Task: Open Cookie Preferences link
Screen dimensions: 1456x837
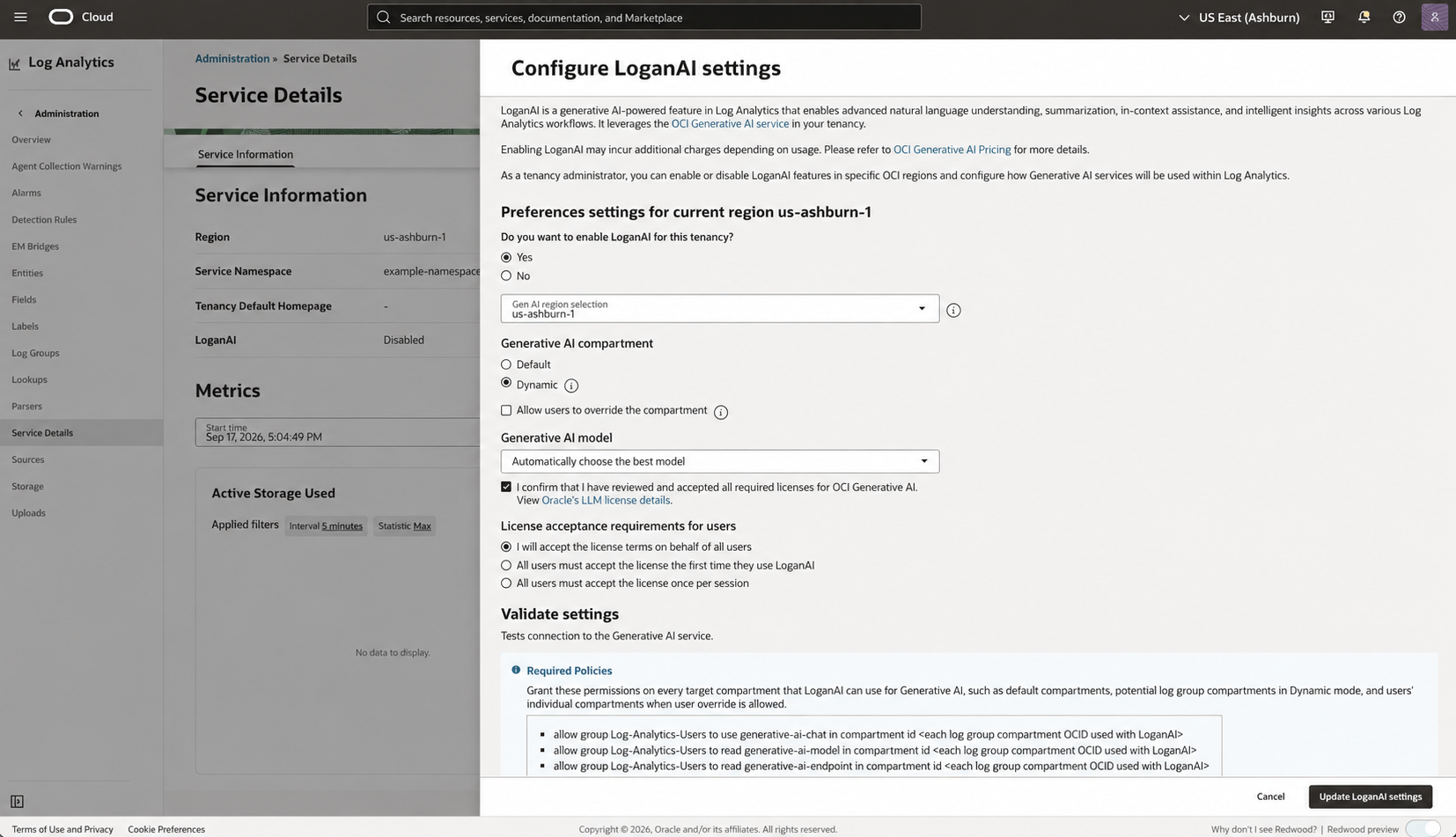Action: coord(166,829)
